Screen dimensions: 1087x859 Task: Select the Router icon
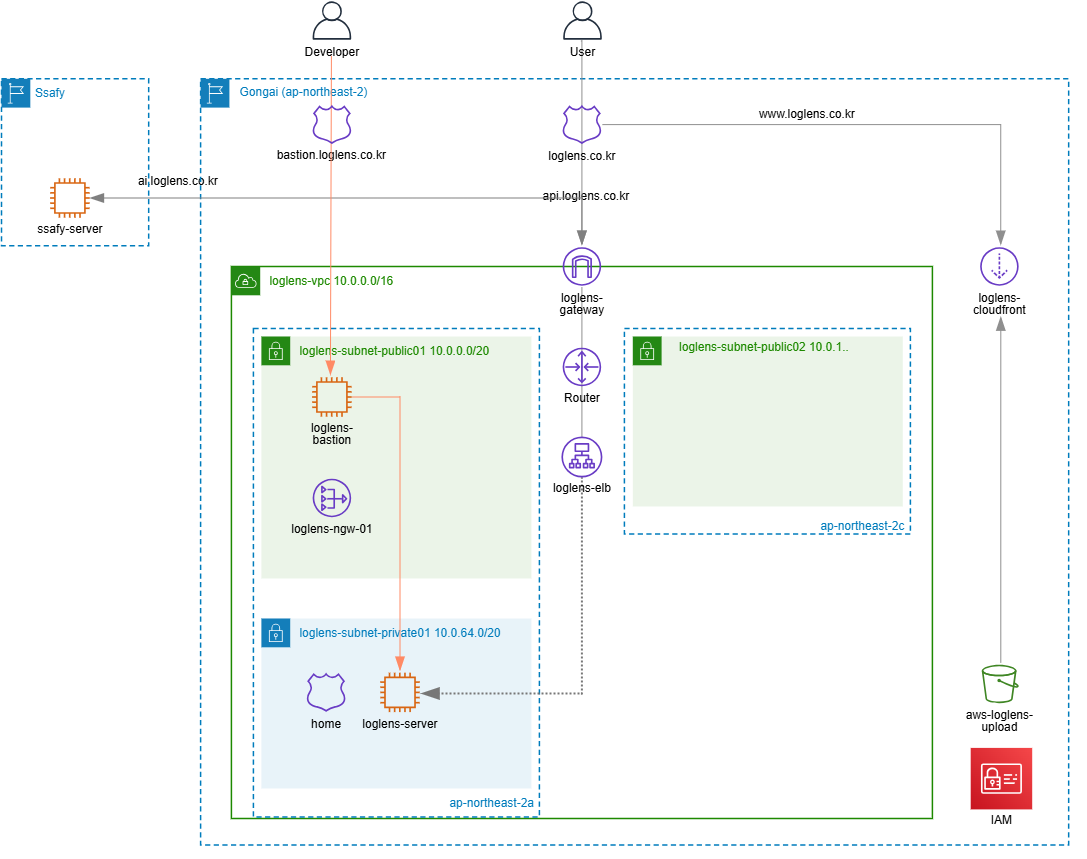point(582,367)
